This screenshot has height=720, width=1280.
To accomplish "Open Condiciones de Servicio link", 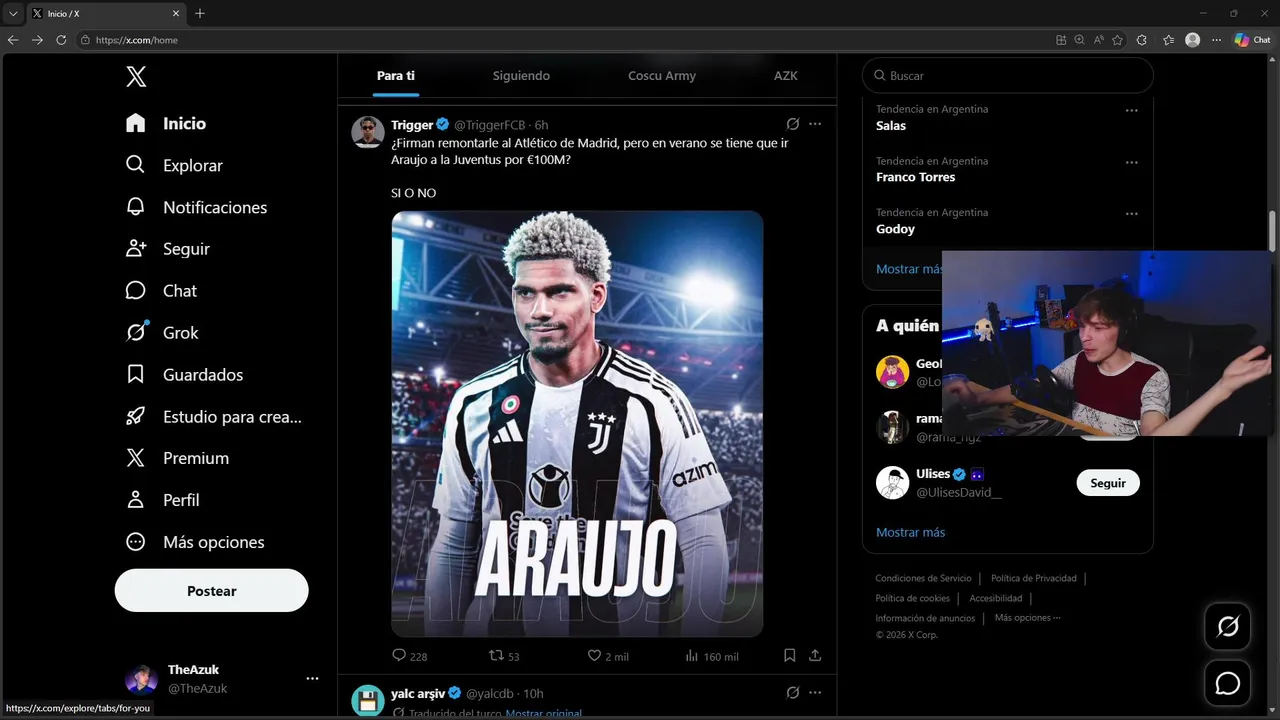I will pyautogui.click(x=923, y=578).
